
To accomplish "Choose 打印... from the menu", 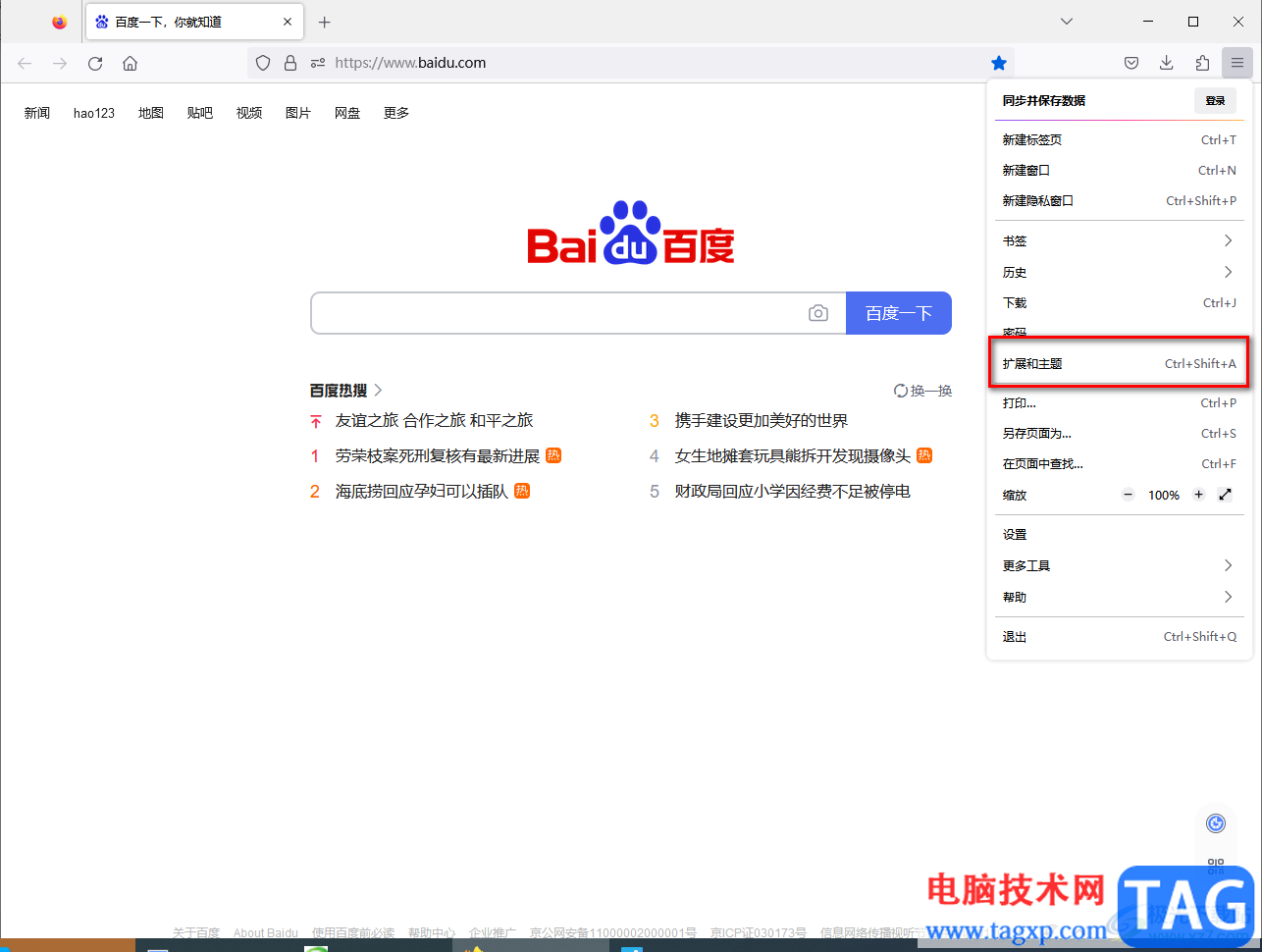I will coord(1119,403).
